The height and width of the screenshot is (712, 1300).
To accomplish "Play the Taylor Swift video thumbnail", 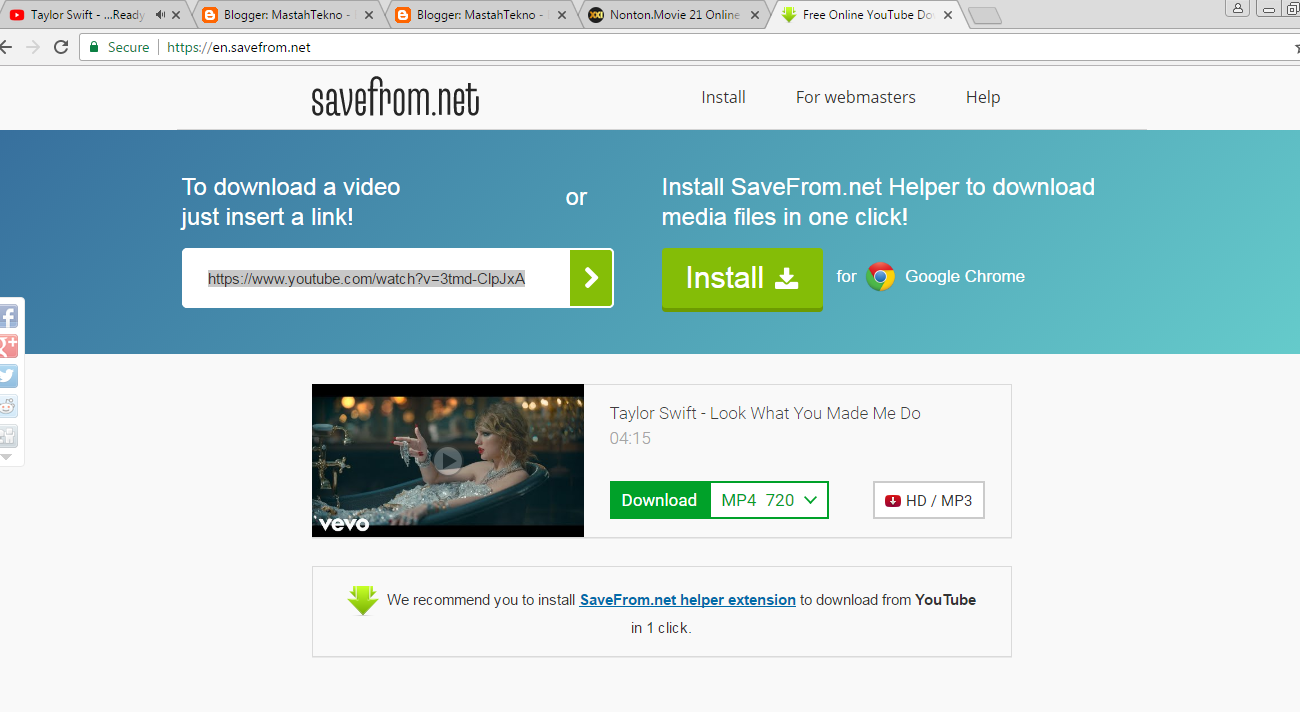I will click(448, 460).
